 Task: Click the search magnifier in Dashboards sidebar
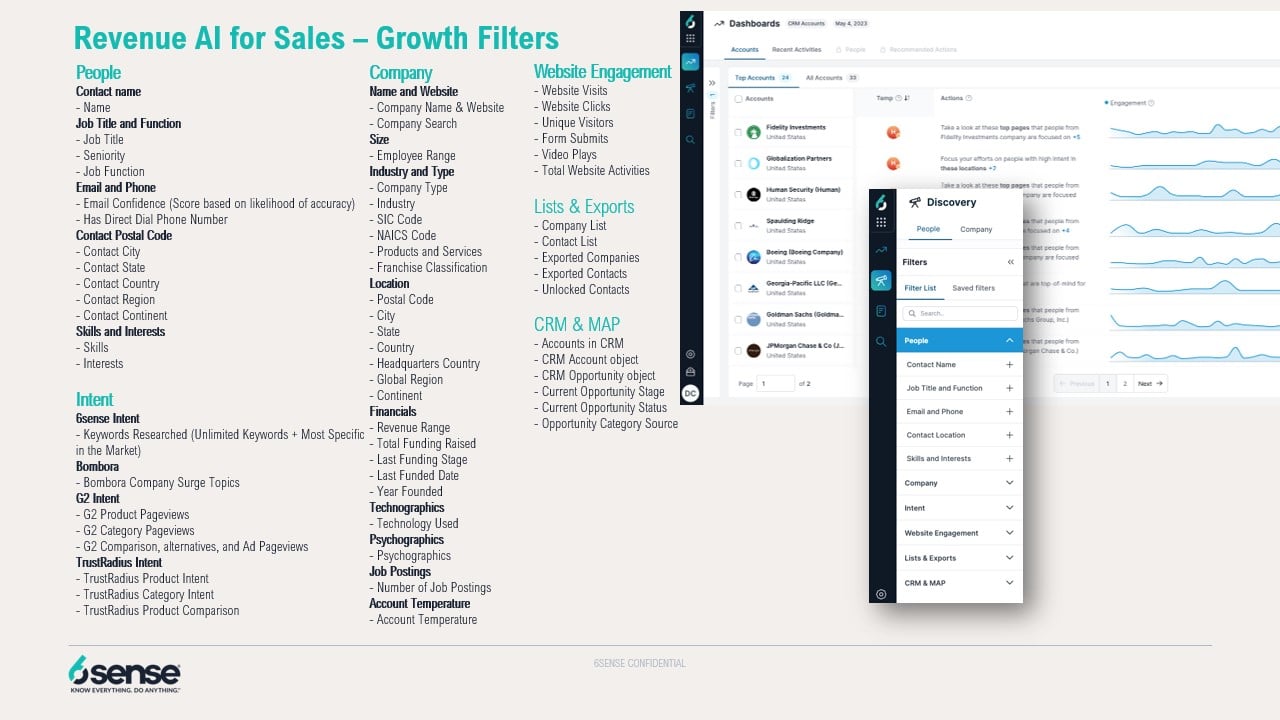pyautogui.click(x=690, y=140)
